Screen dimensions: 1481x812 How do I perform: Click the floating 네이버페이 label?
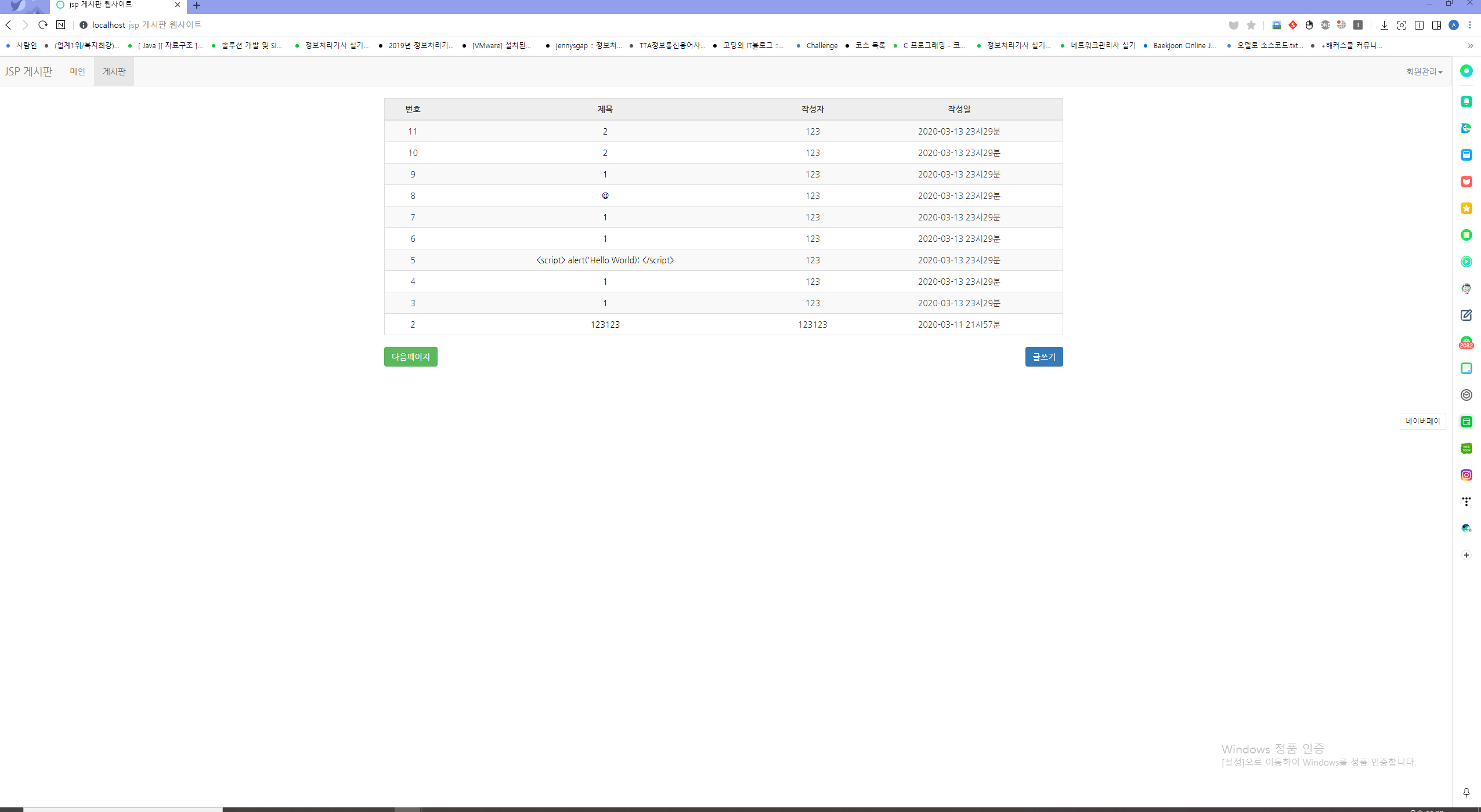(1422, 421)
